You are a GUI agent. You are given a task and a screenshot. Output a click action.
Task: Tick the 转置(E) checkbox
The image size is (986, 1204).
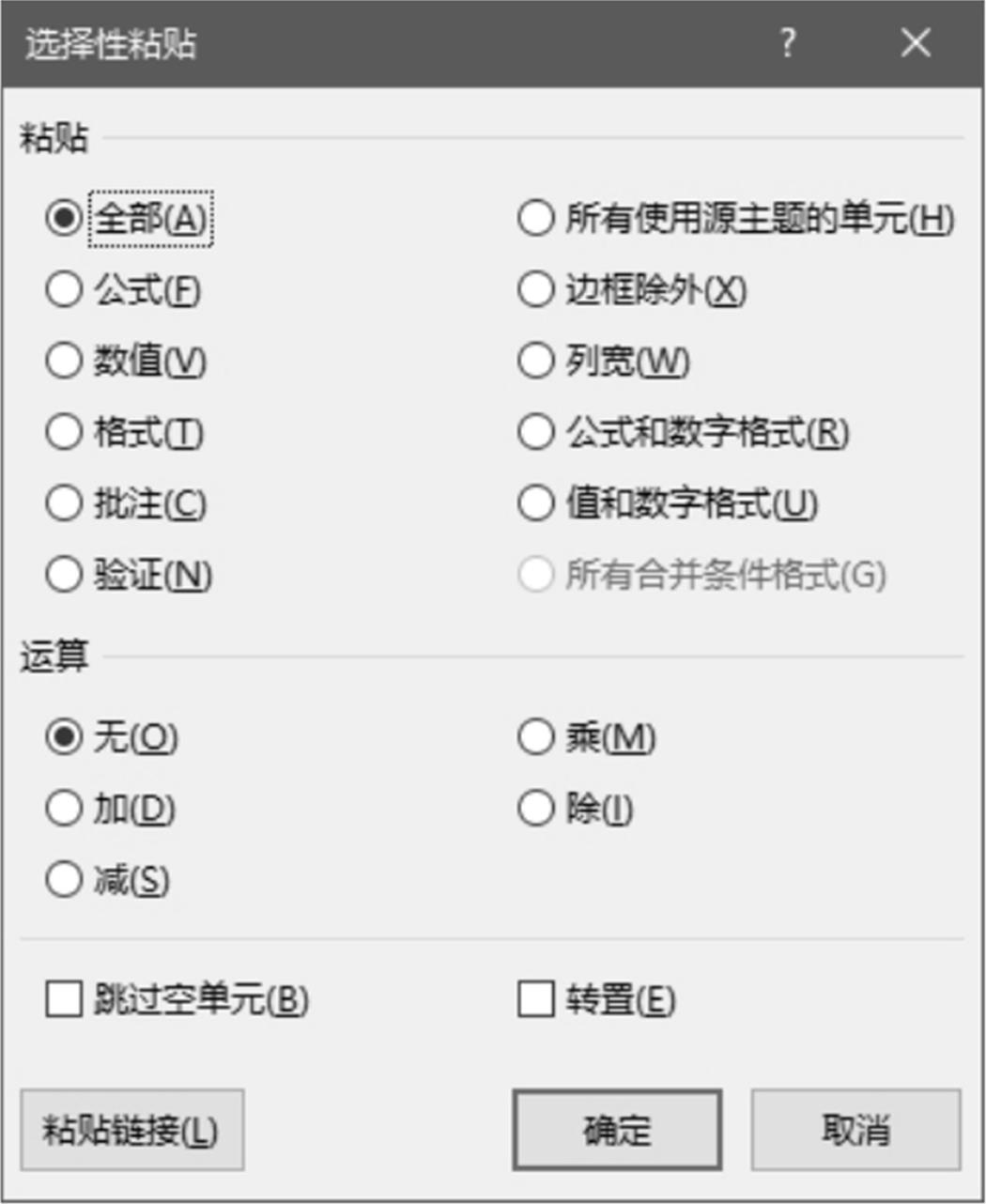pyautogui.click(x=535, y=999)
